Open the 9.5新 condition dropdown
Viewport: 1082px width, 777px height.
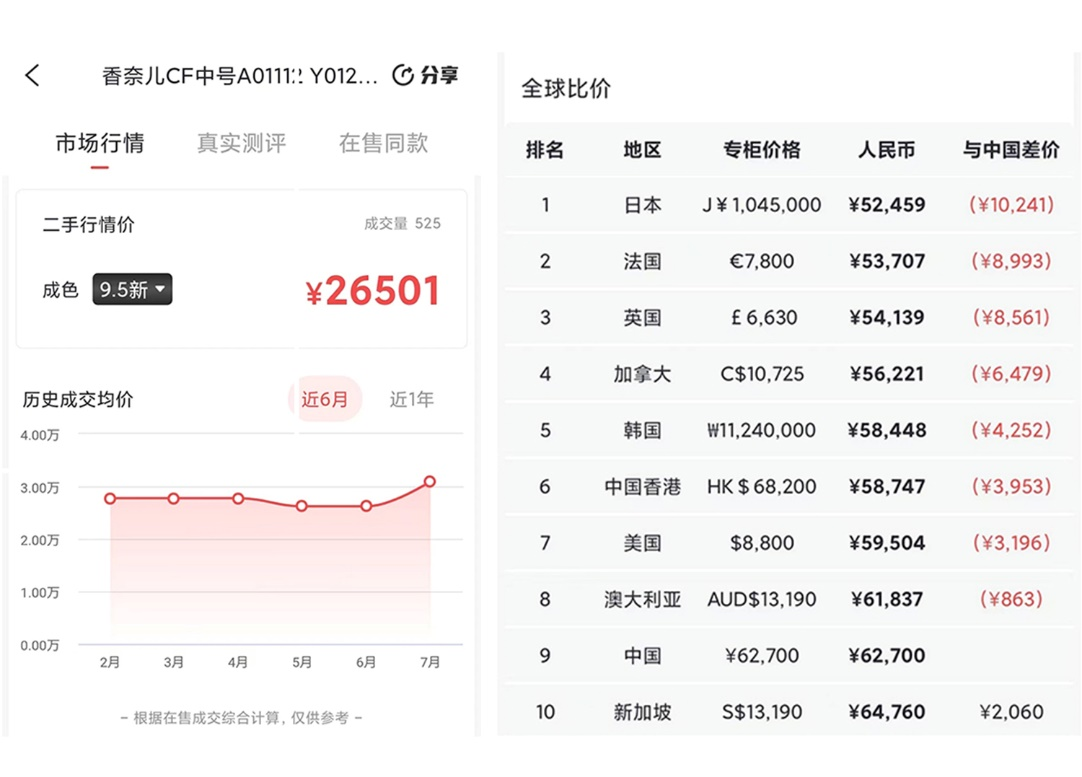tap(132, 289)
